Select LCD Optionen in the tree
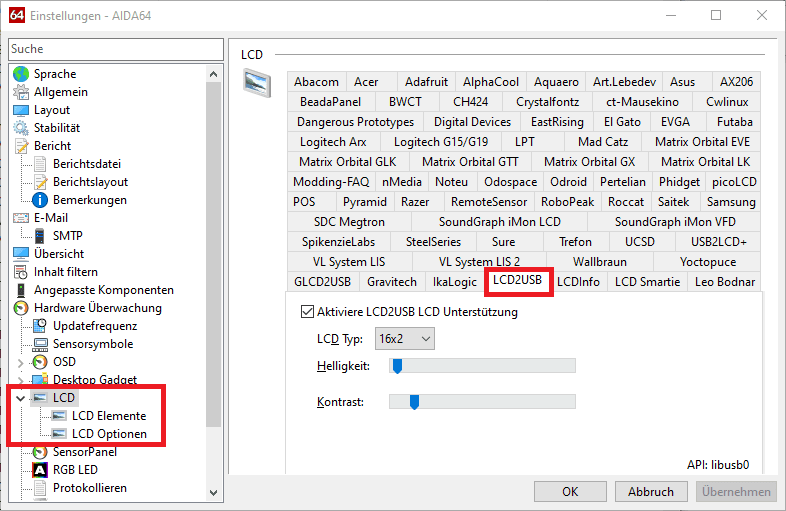This screenshot has height=511, width=786. coord(109,434)
